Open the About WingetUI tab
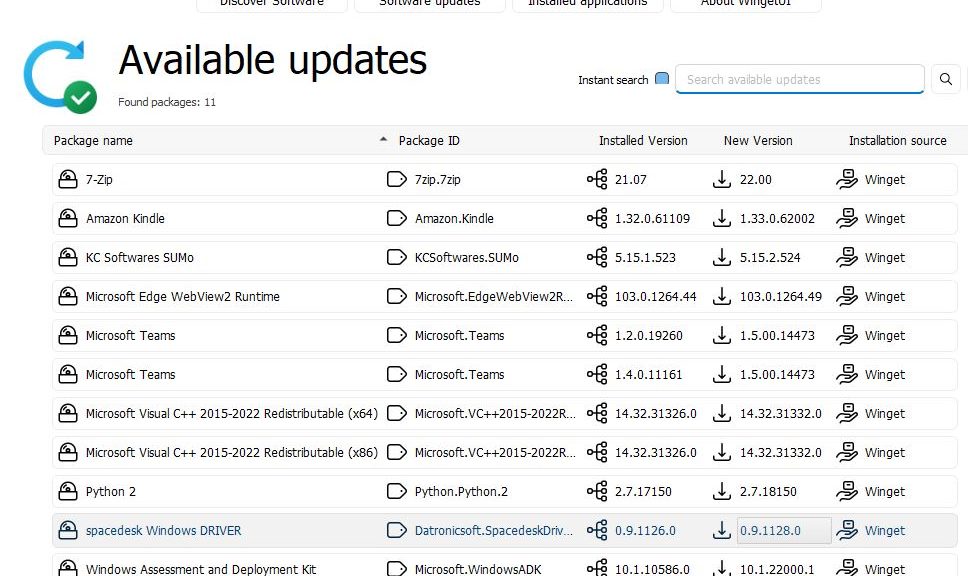 [x=746, y=4]
